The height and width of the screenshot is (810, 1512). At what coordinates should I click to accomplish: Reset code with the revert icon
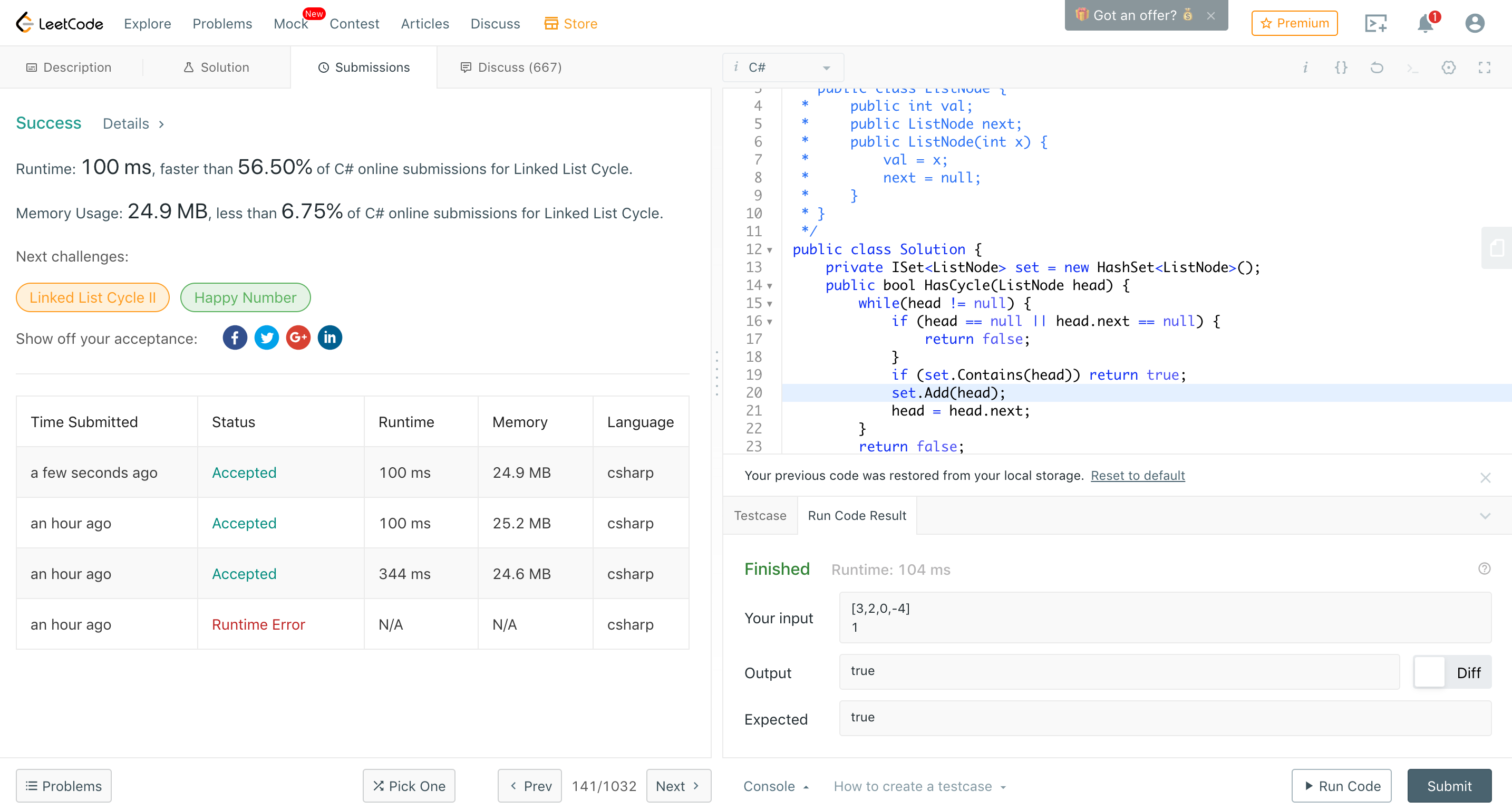pos(1377,67)
